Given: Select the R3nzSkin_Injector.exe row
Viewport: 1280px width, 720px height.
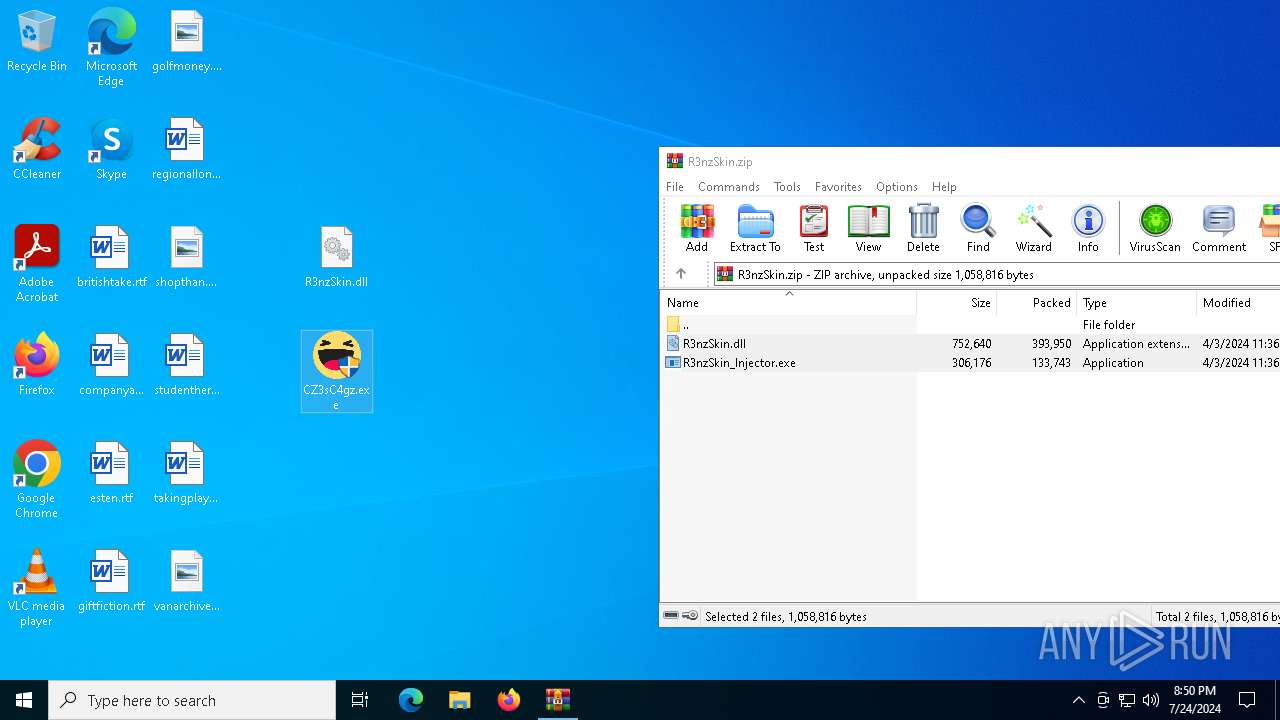Looking at the screenshot, I should (970, 363).
